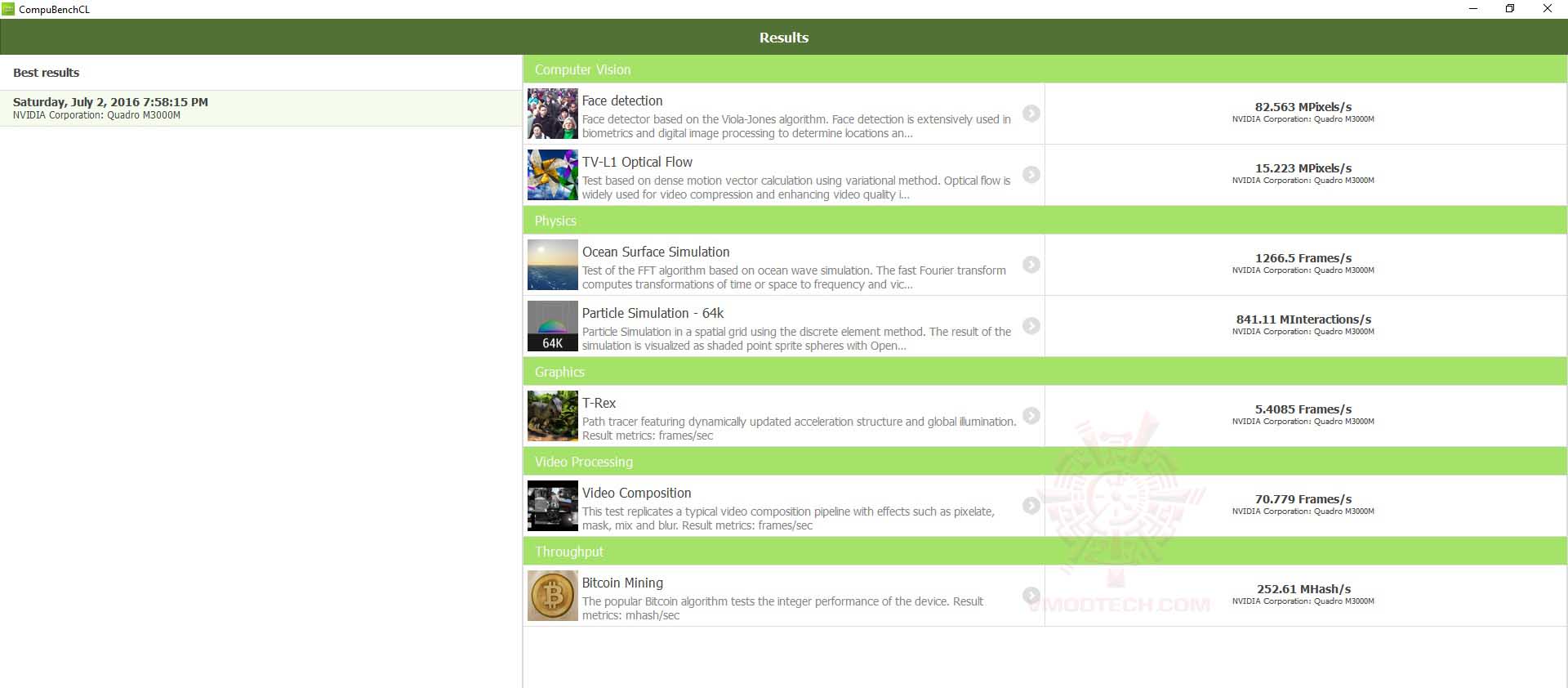Screen dimensions: 1568x688
Task: Click the Physics section header
Action: coord(1045,221)
